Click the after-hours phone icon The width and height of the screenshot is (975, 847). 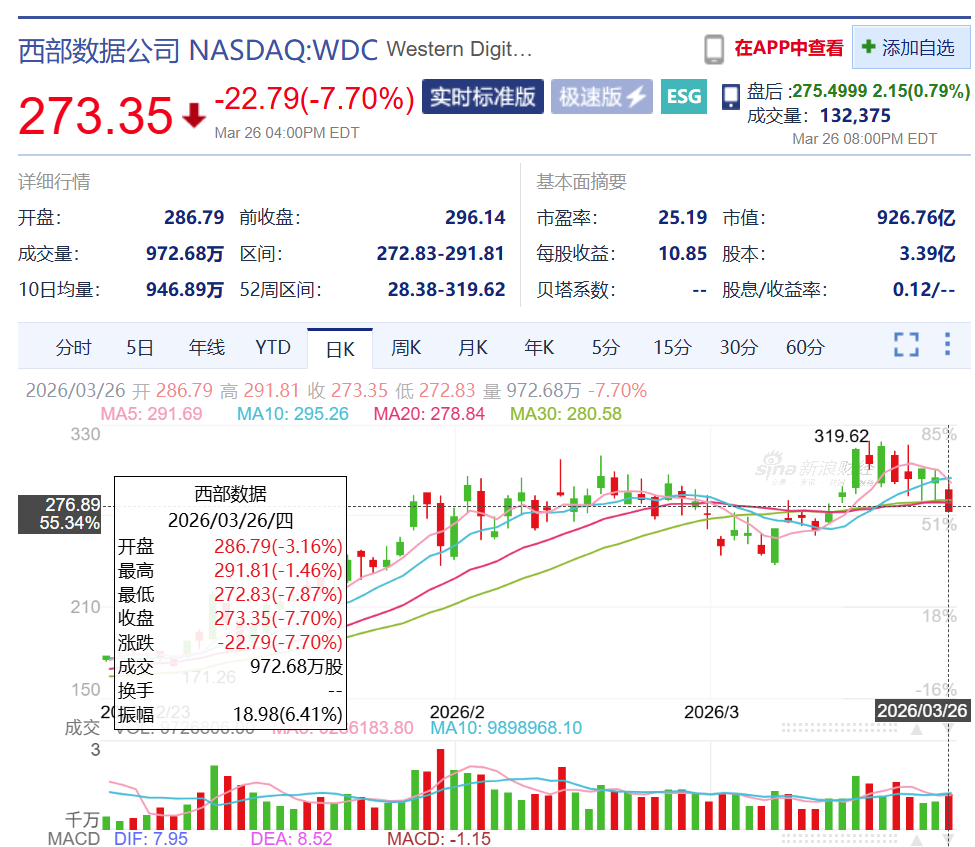pyautogui.click(x=730, y=98)
